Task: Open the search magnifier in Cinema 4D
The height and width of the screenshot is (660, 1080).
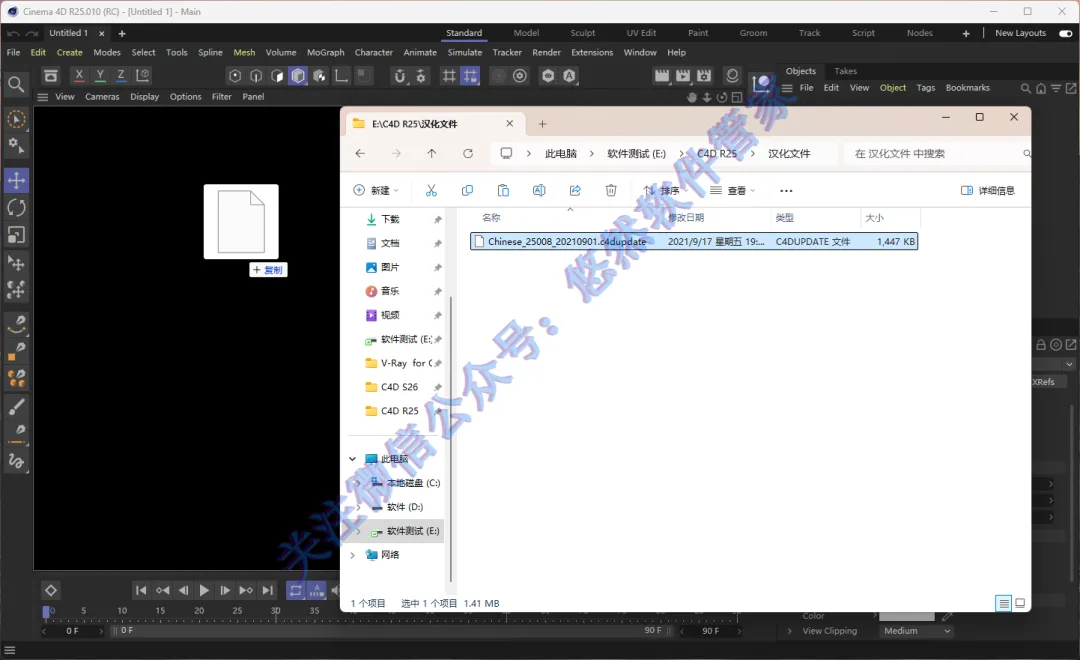Action: click(15, 84)
